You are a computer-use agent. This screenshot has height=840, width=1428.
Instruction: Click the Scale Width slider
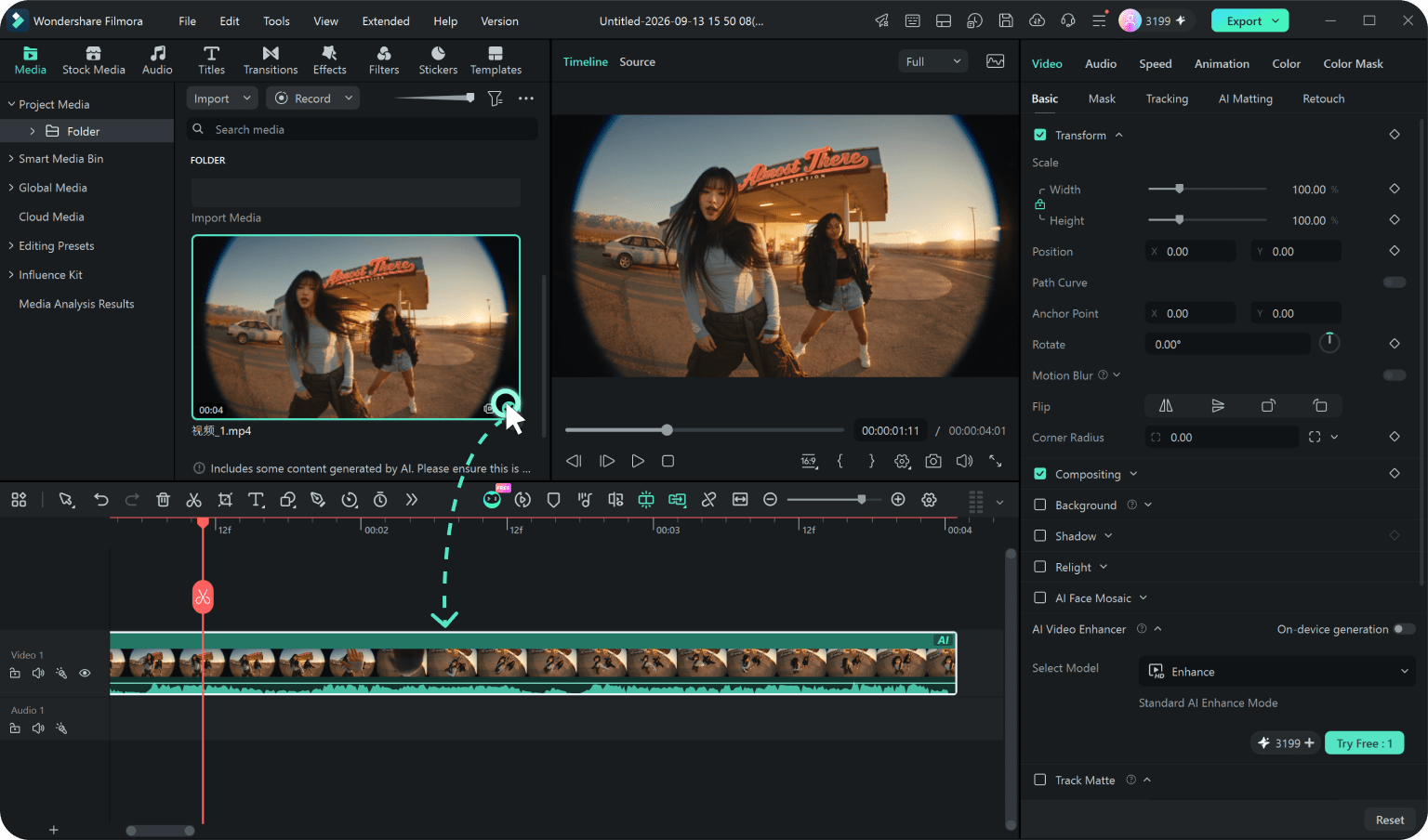(1207, 189)
